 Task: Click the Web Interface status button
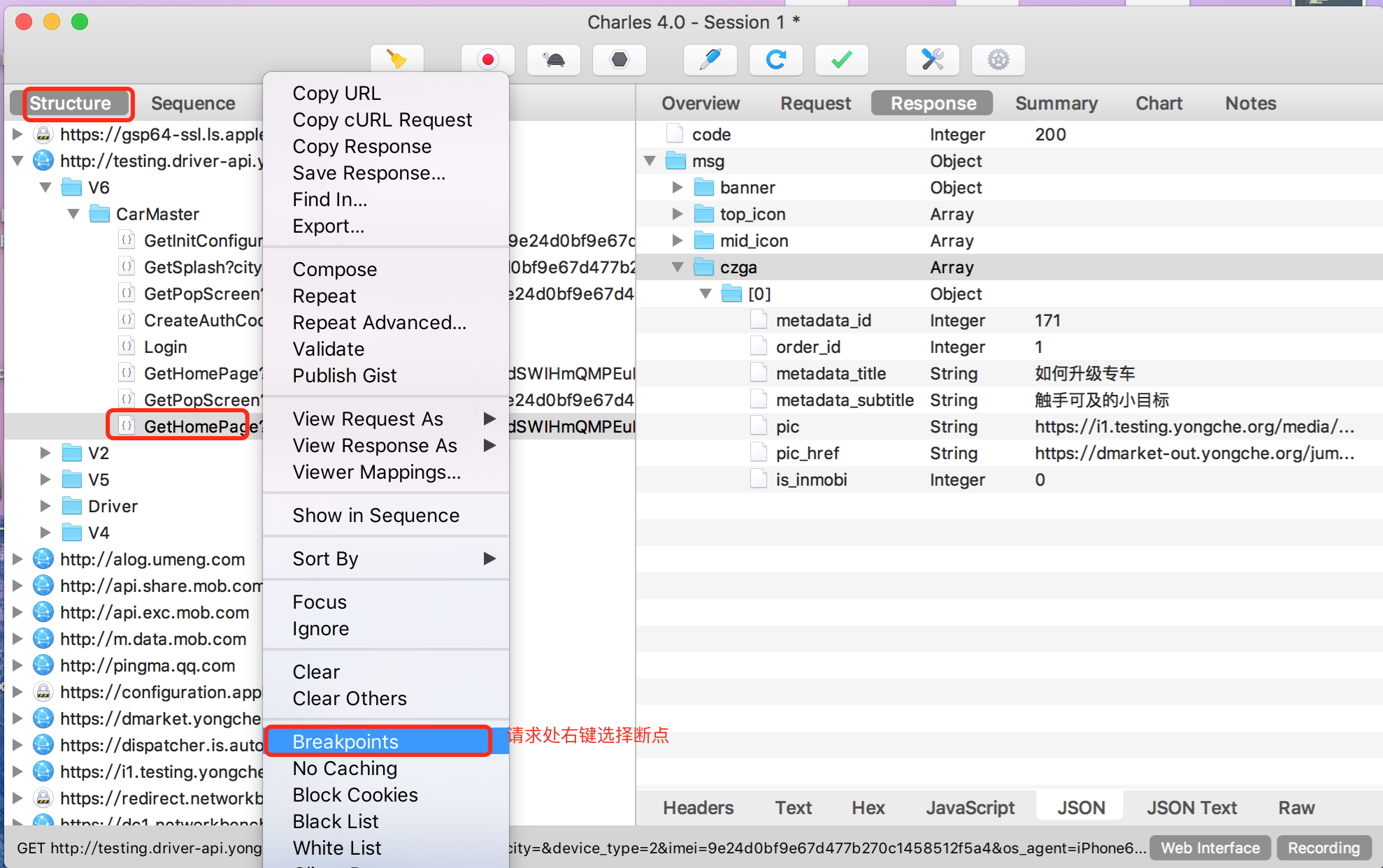[x=1210, y=848]
